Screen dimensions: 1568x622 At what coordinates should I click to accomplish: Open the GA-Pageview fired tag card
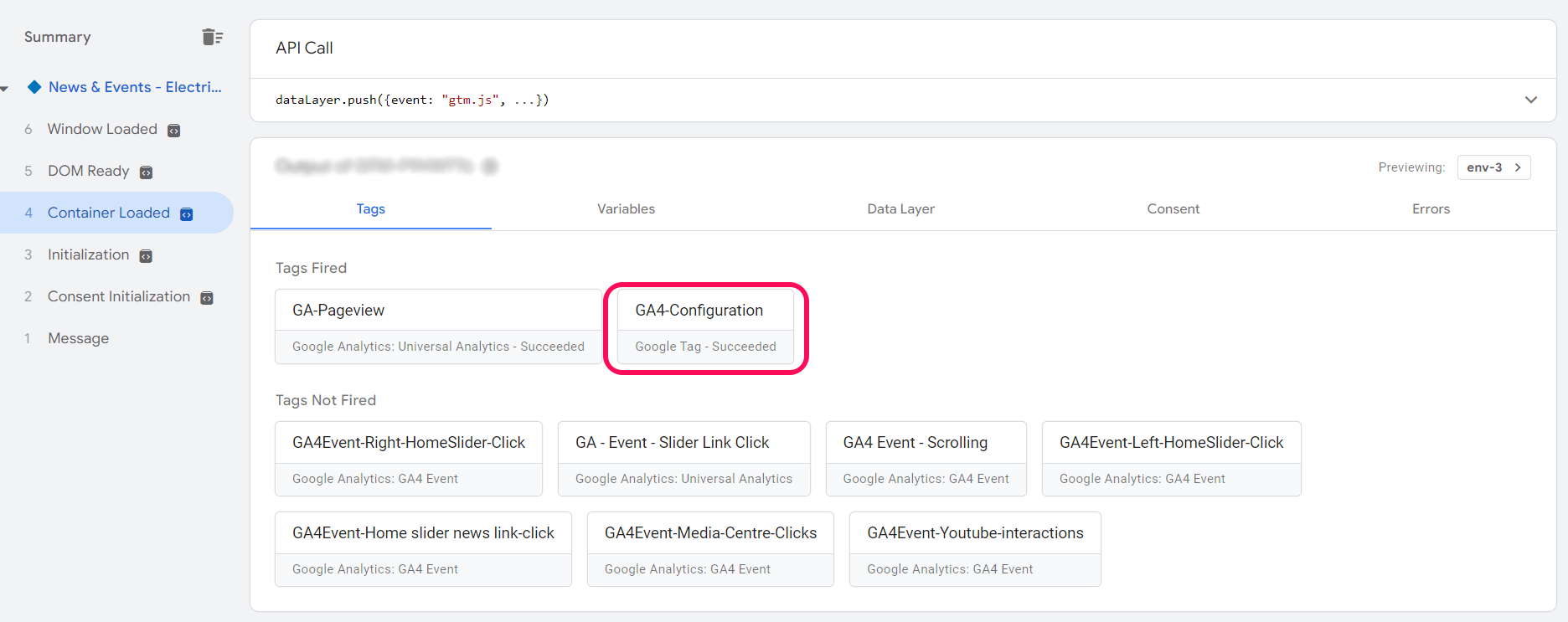pyautogui.click(x=438, y=326)
